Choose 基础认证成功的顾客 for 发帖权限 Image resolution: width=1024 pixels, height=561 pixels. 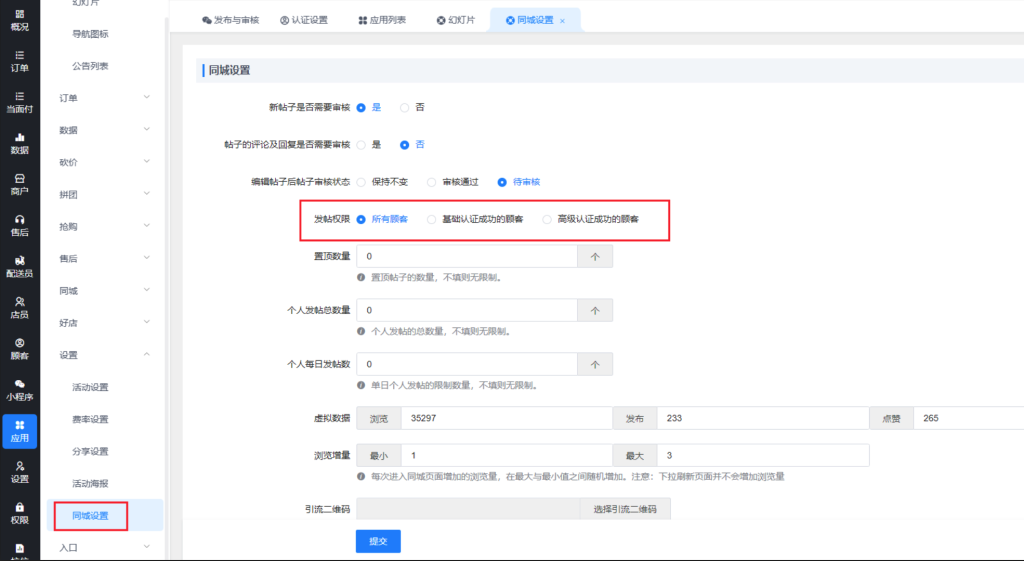tap(432, 219)
